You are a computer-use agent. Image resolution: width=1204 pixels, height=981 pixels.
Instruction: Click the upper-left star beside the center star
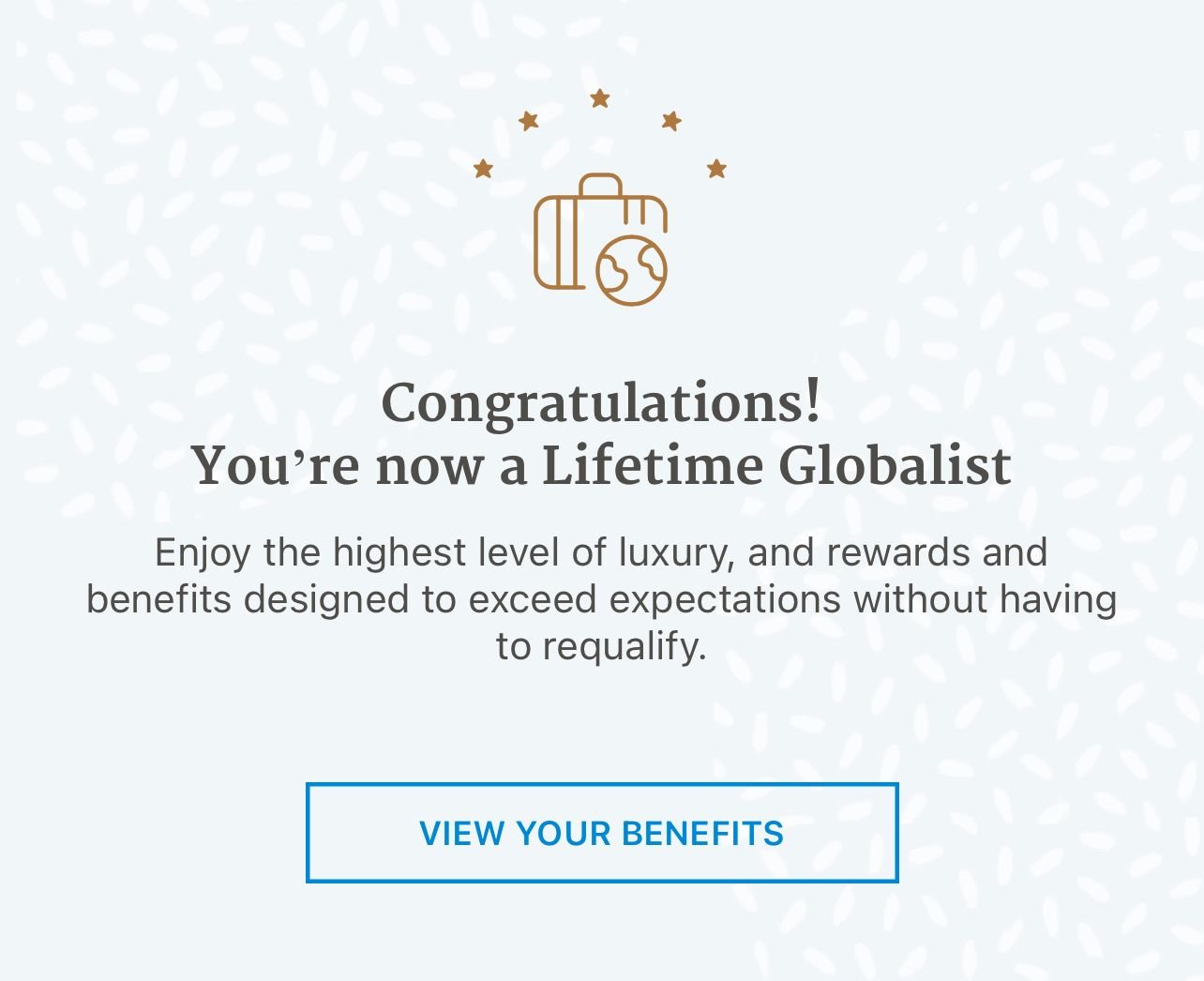click(529, 121)
